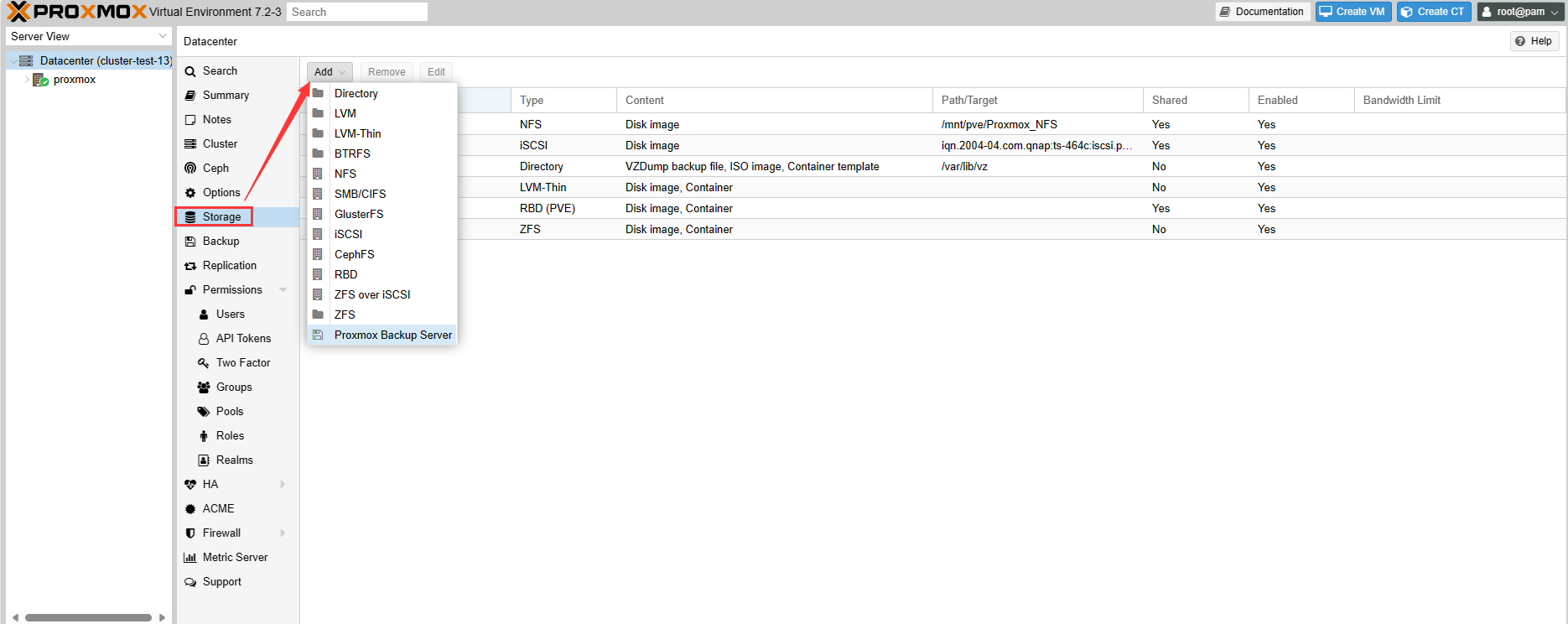Select RBD from the Add menu
This screenshot has width=1568, height=624.
click(x=382, y=274)
